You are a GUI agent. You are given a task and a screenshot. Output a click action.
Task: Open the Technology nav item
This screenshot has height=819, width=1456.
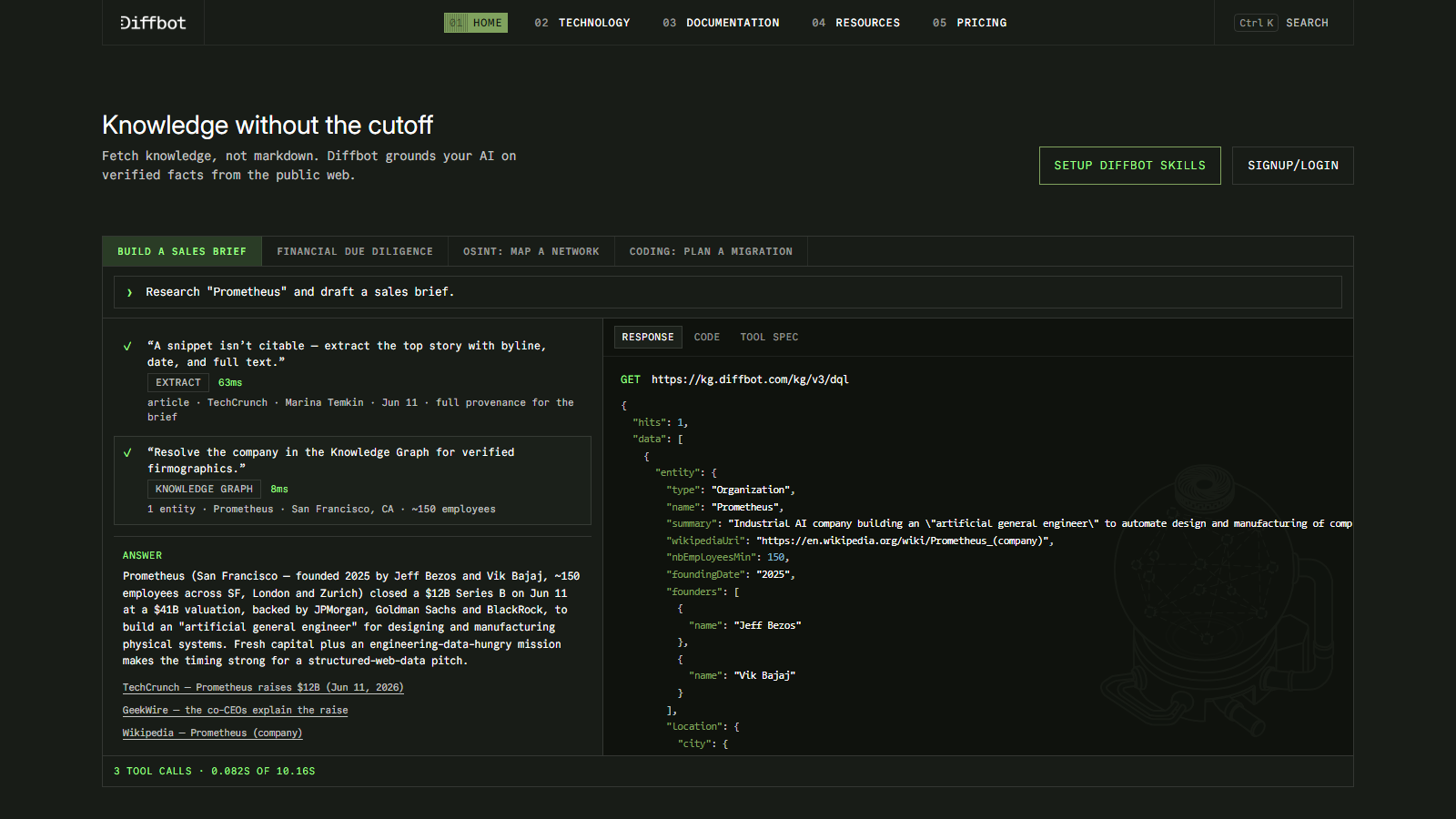click(582, 23)
